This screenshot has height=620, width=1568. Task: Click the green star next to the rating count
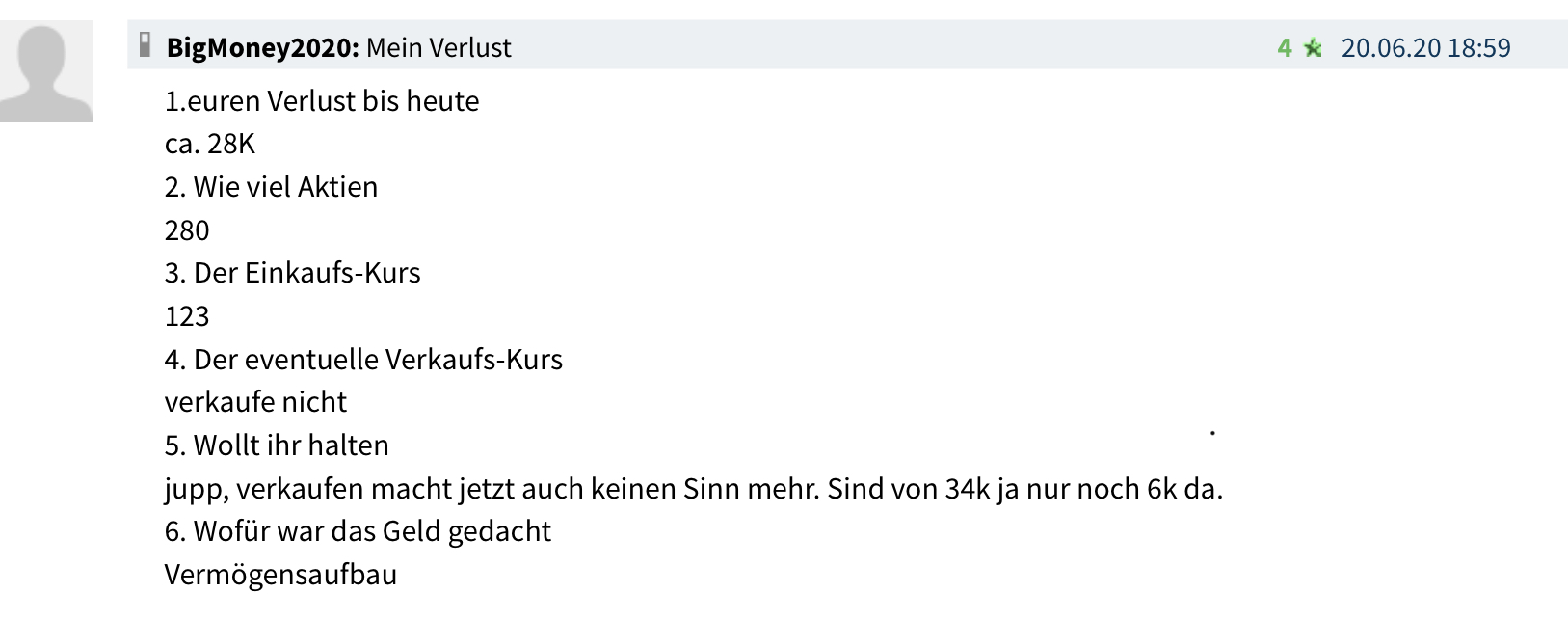click(1314, 46)
